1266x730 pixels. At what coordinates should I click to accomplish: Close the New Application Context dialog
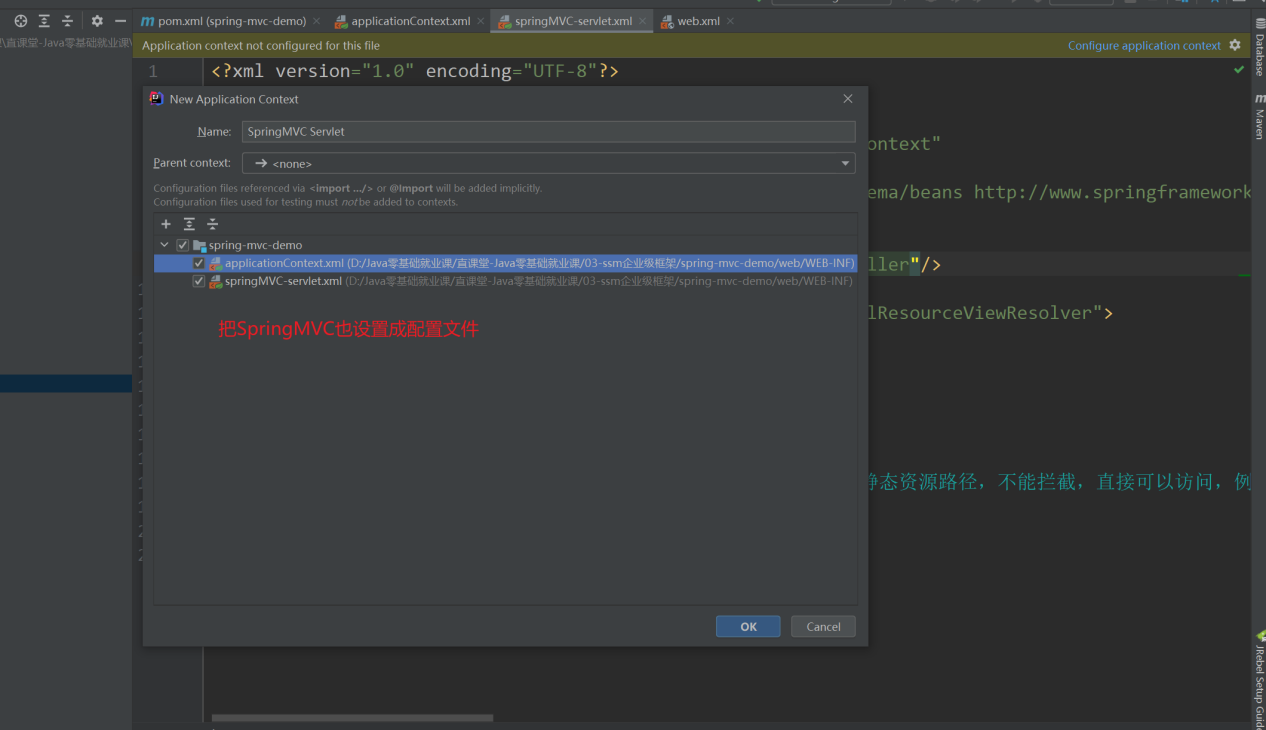(848, 99)
